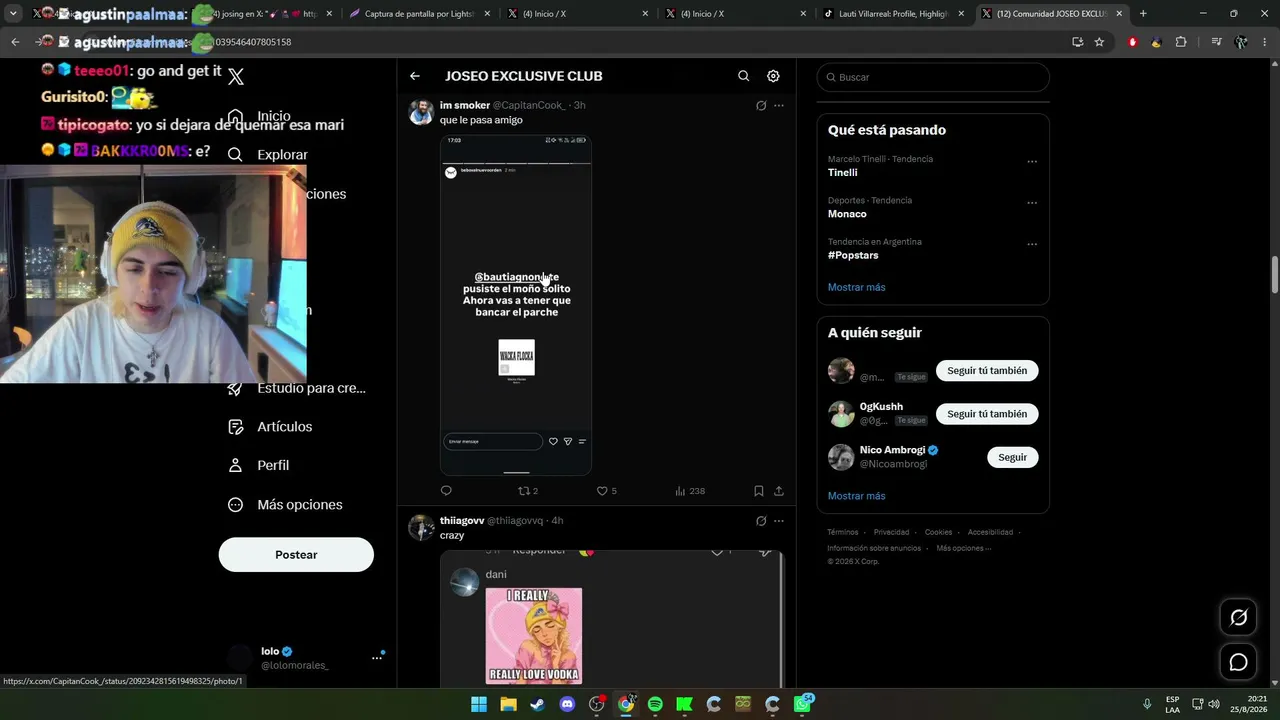Follow Nico Ambrogi
The width and height of the screenshot is (1280, 720).
click(x=1012, y=457)
